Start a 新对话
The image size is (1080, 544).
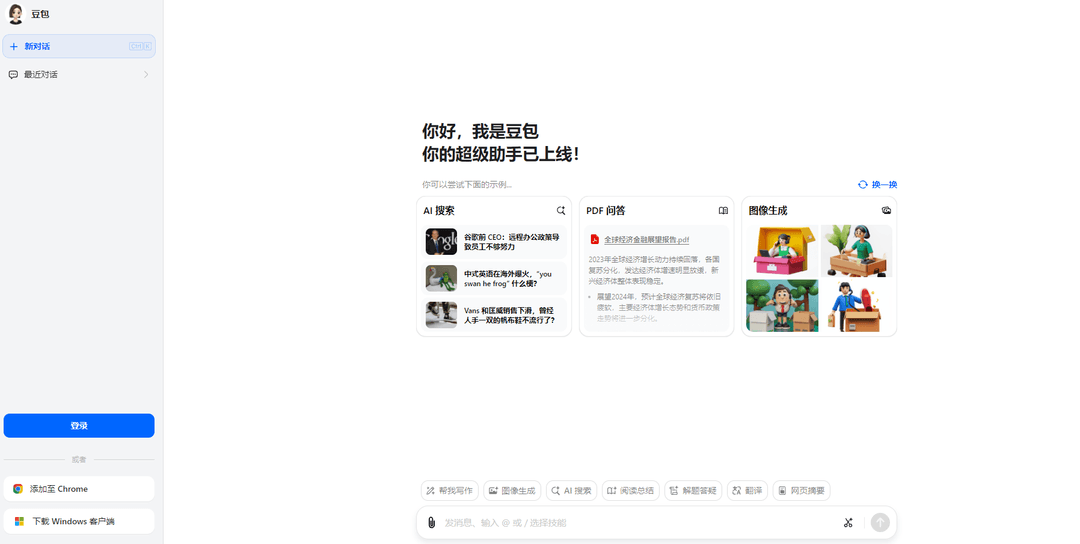click(x=79, y=46)
